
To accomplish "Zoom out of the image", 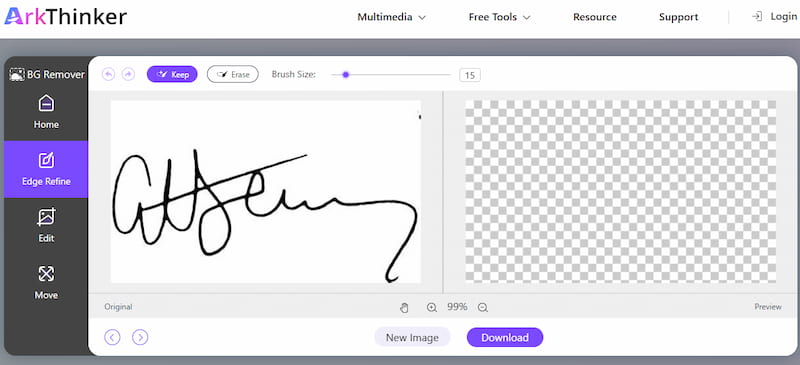I will (483, 307).
